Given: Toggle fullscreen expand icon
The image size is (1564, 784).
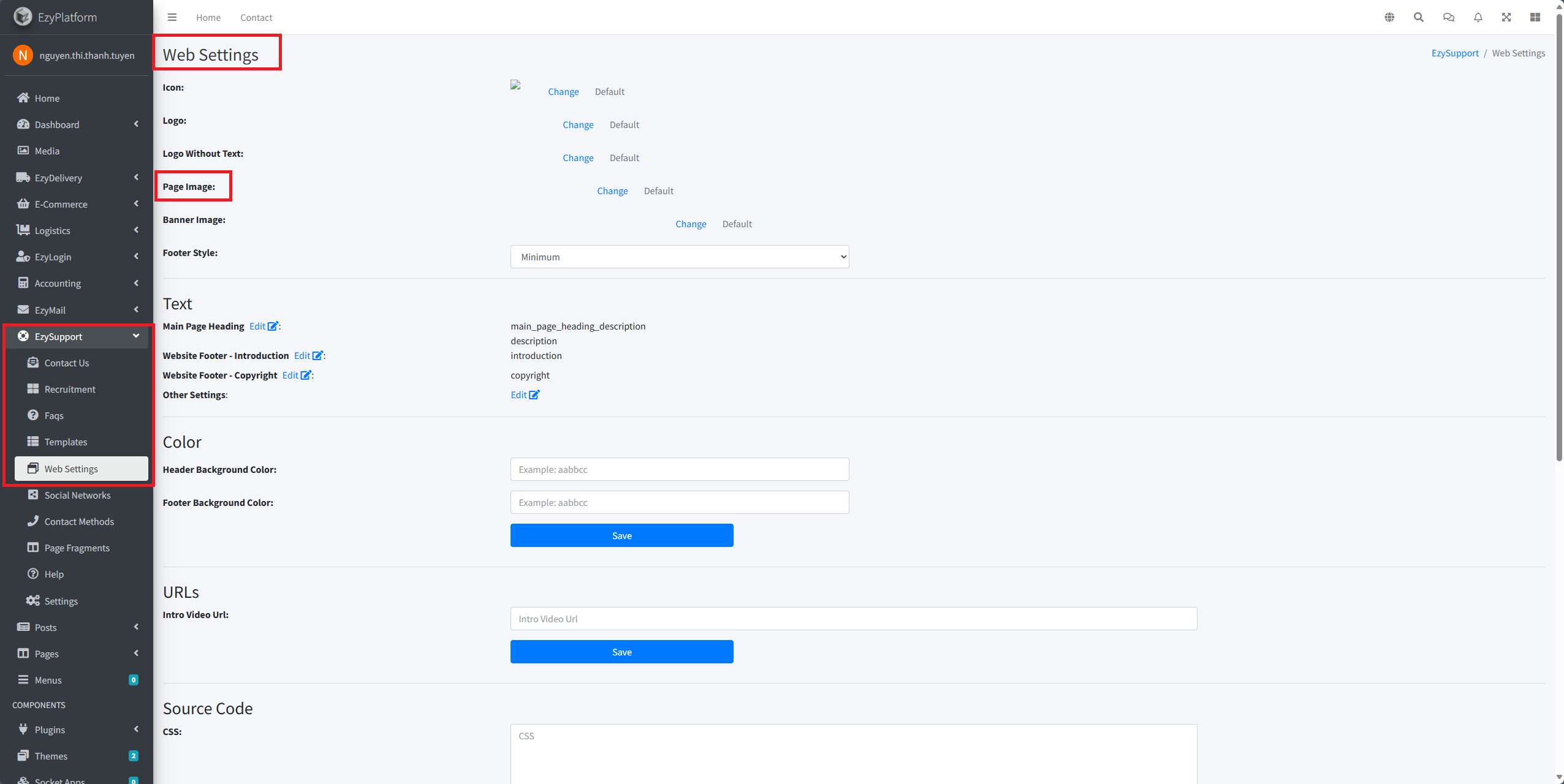Looking at the screenshot, I should (x=1506, y=17).
